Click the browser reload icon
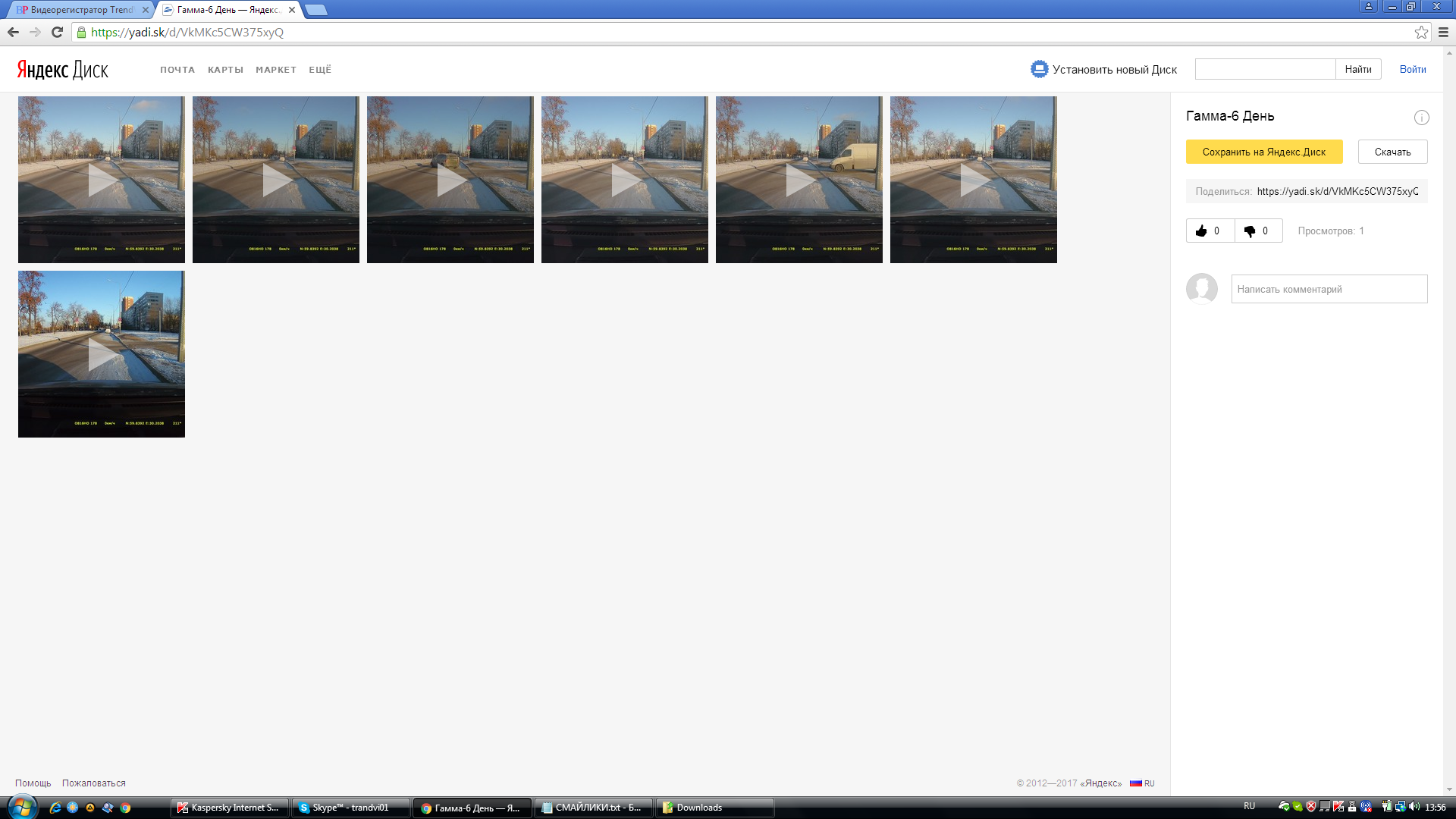 [x=57, y=32]
